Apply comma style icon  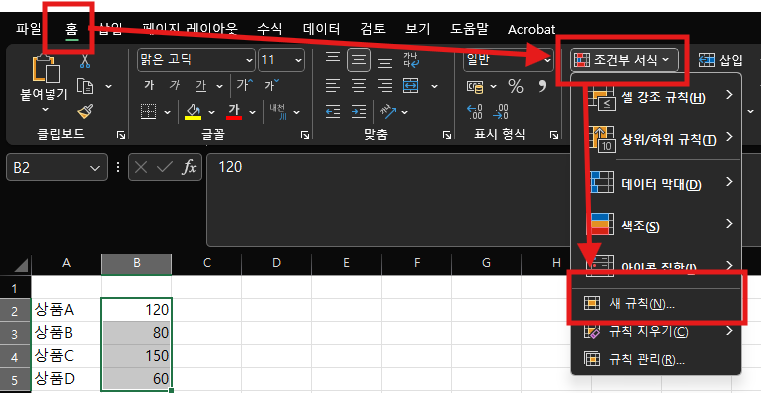[x=543, y=86]
